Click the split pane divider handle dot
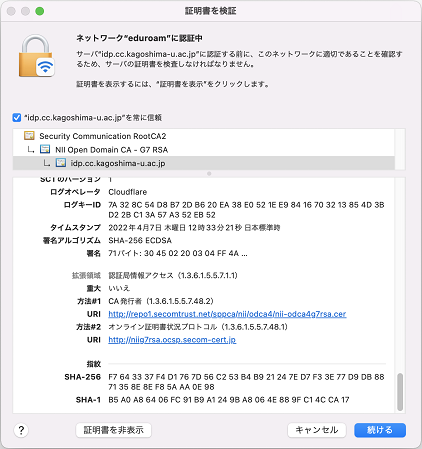The width and height of the screenshot is (422, 449). [x=209, y=174]
